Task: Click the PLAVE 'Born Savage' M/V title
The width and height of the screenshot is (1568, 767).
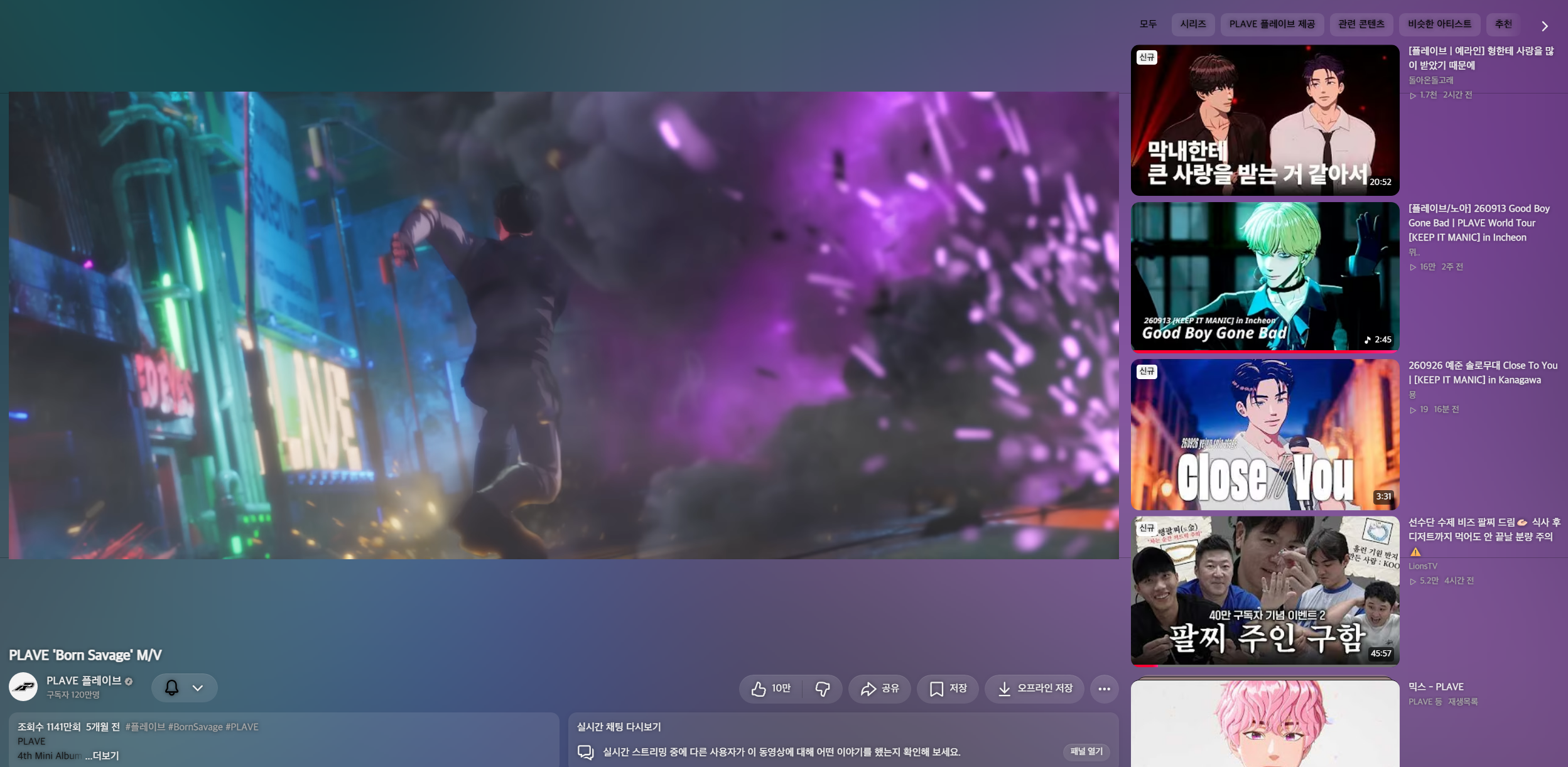Action: [x=85, y=655]
